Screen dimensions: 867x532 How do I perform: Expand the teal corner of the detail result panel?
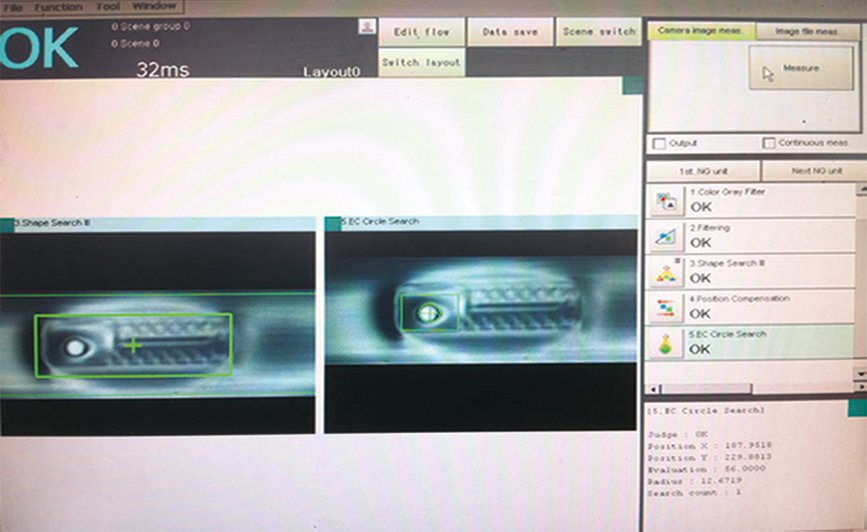(x=856, y=407)
